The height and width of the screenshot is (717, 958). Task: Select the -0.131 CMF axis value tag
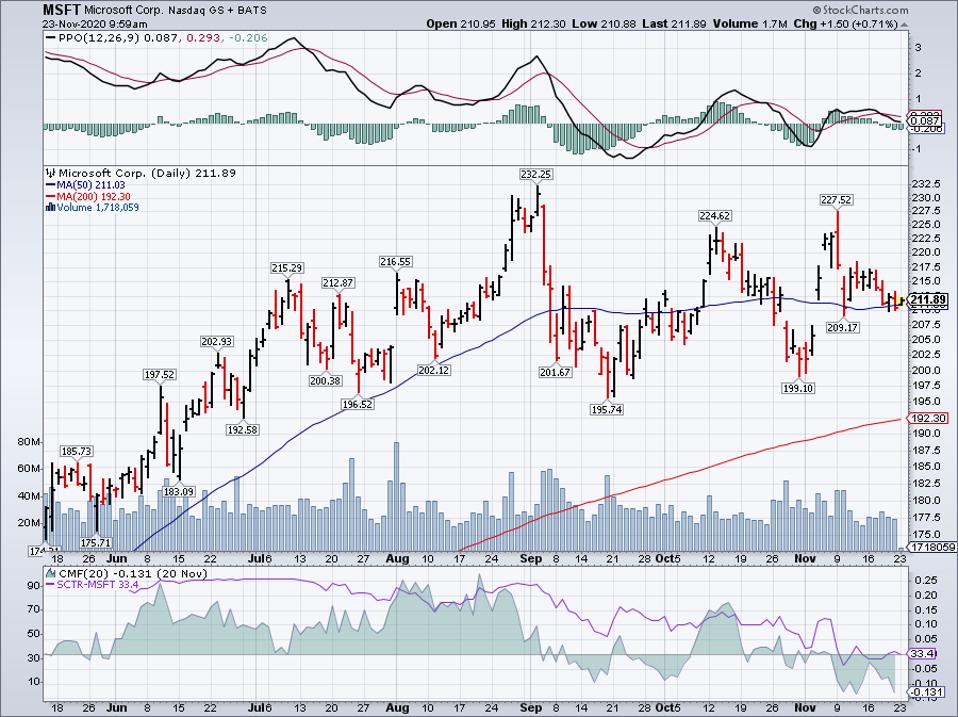point(928,691)
